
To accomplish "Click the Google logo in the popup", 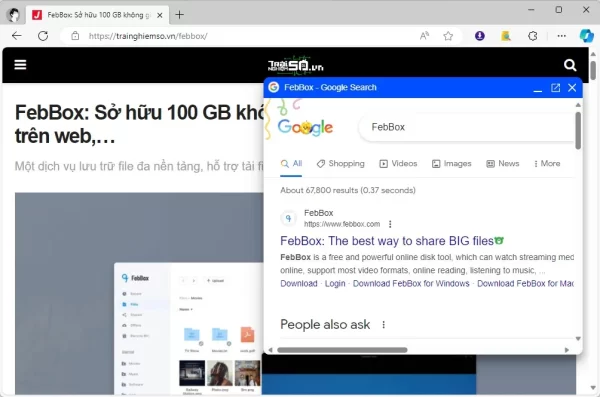I will 305,127.
